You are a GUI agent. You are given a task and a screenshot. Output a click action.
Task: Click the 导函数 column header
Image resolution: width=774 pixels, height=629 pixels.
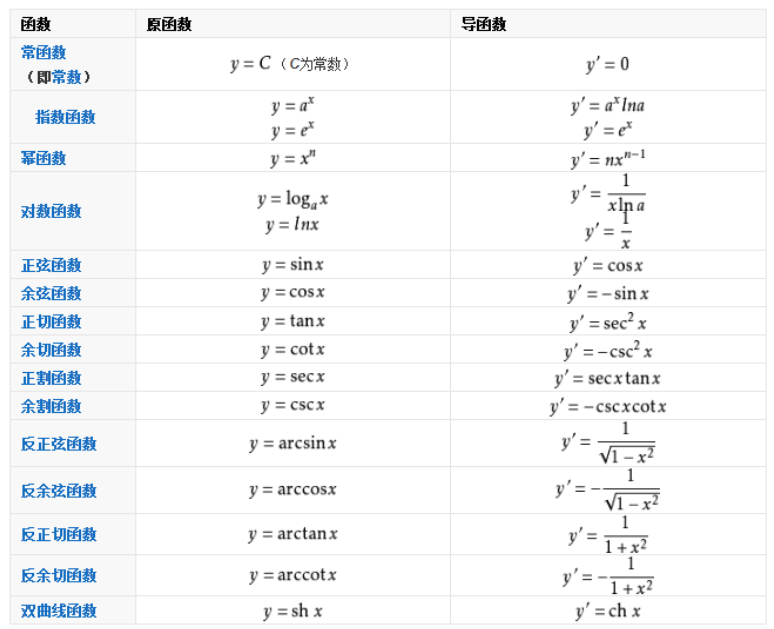tap(484, 25)
